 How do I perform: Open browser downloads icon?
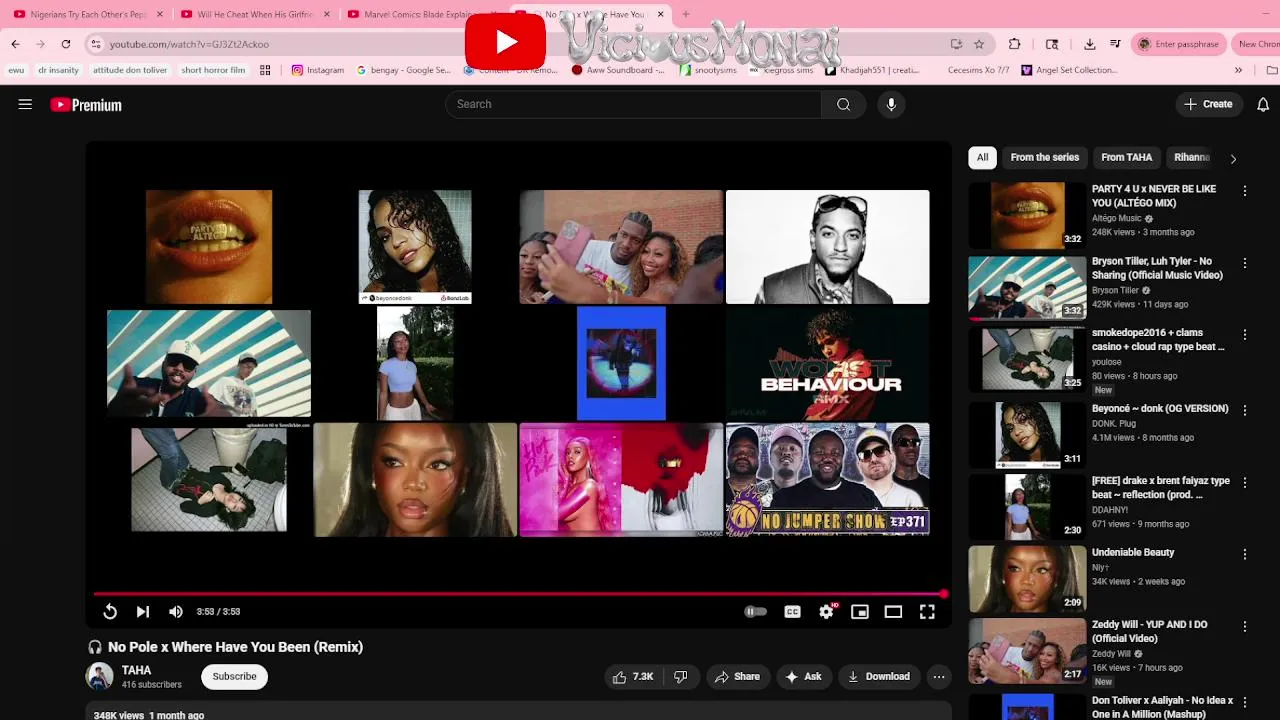(x=1089, y=44)
